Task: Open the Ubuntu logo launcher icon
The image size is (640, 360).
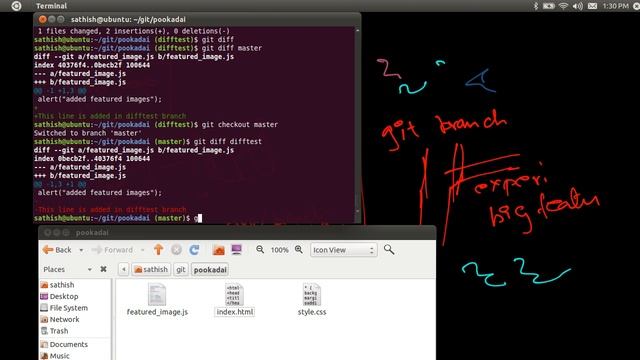Action: tap(16, 6)
